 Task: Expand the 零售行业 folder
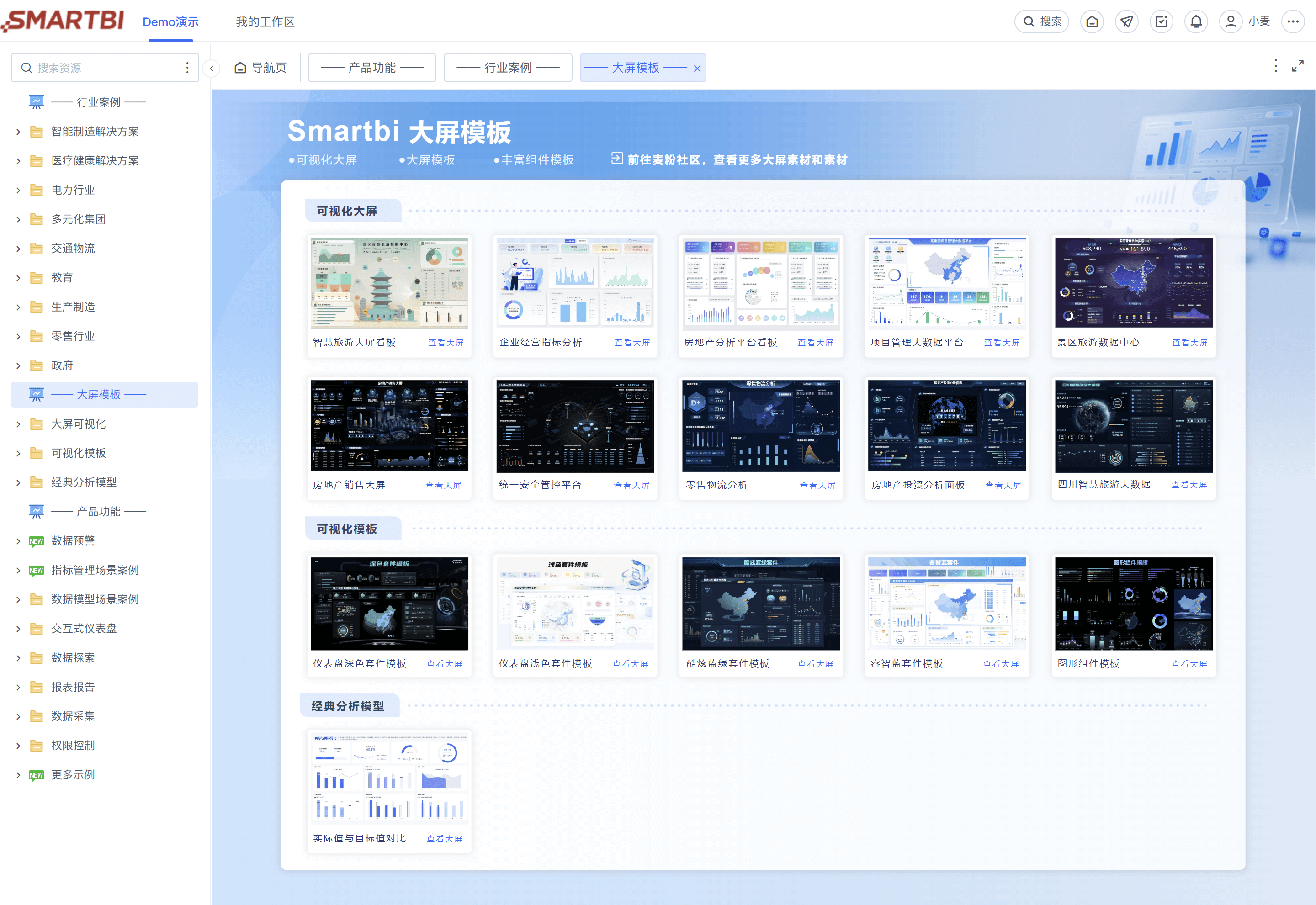(18, 336)
